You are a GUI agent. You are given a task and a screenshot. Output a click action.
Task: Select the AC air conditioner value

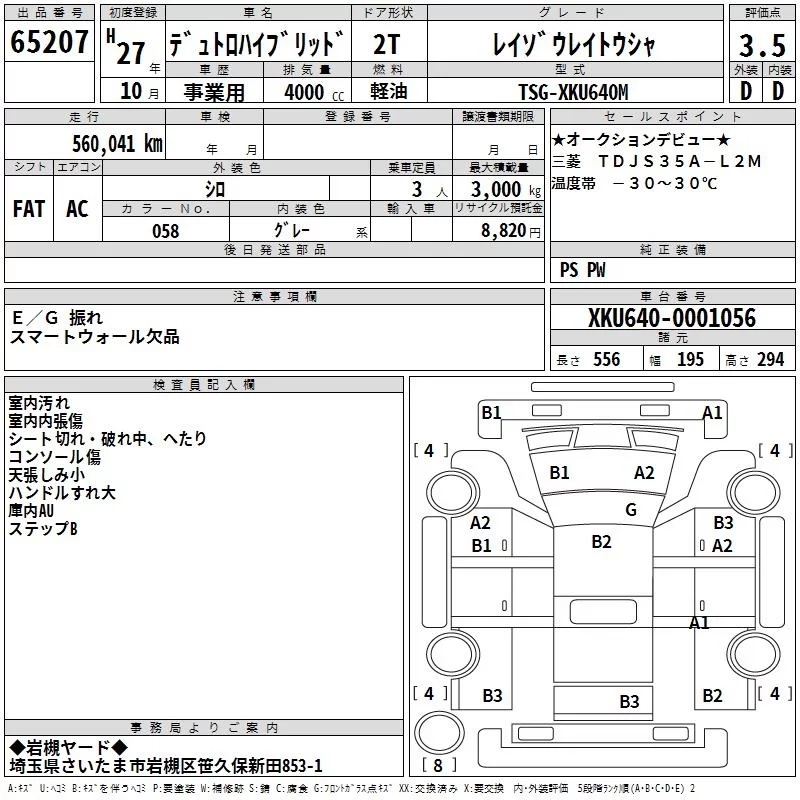coord(78,209)
